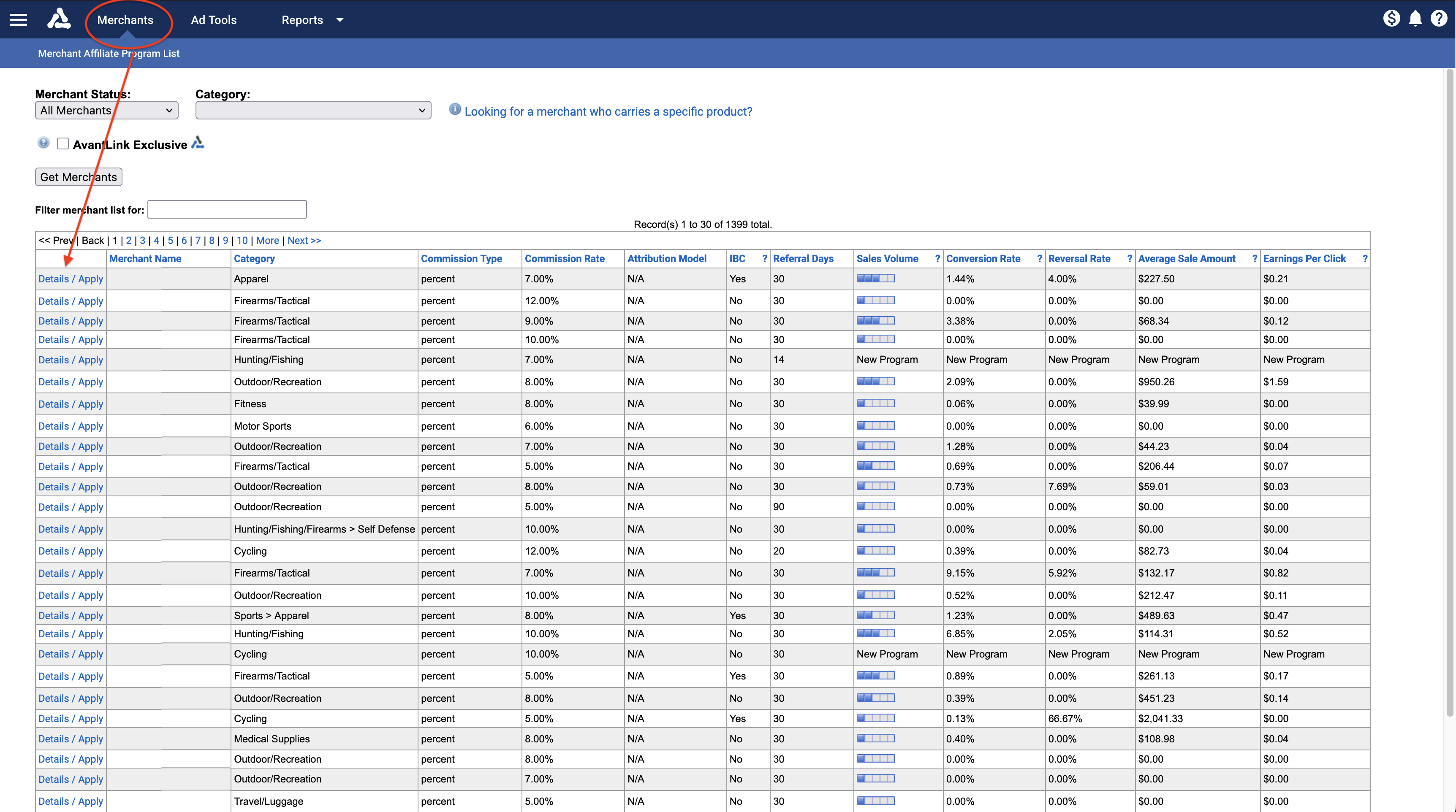Go to results page 2
This screenshot has height=812, width=1456.
pos(129,241)
